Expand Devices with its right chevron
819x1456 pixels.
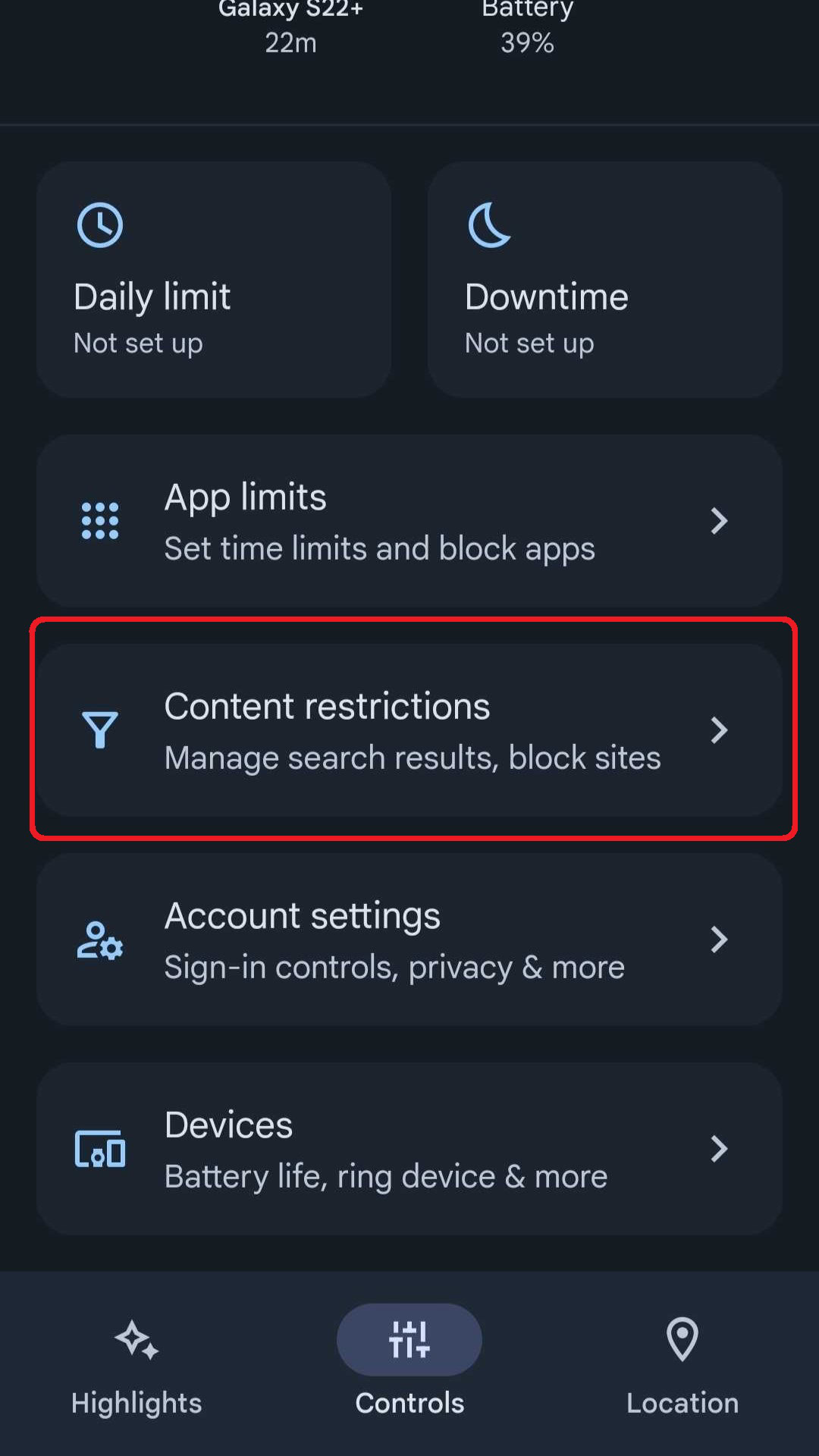719,1149
